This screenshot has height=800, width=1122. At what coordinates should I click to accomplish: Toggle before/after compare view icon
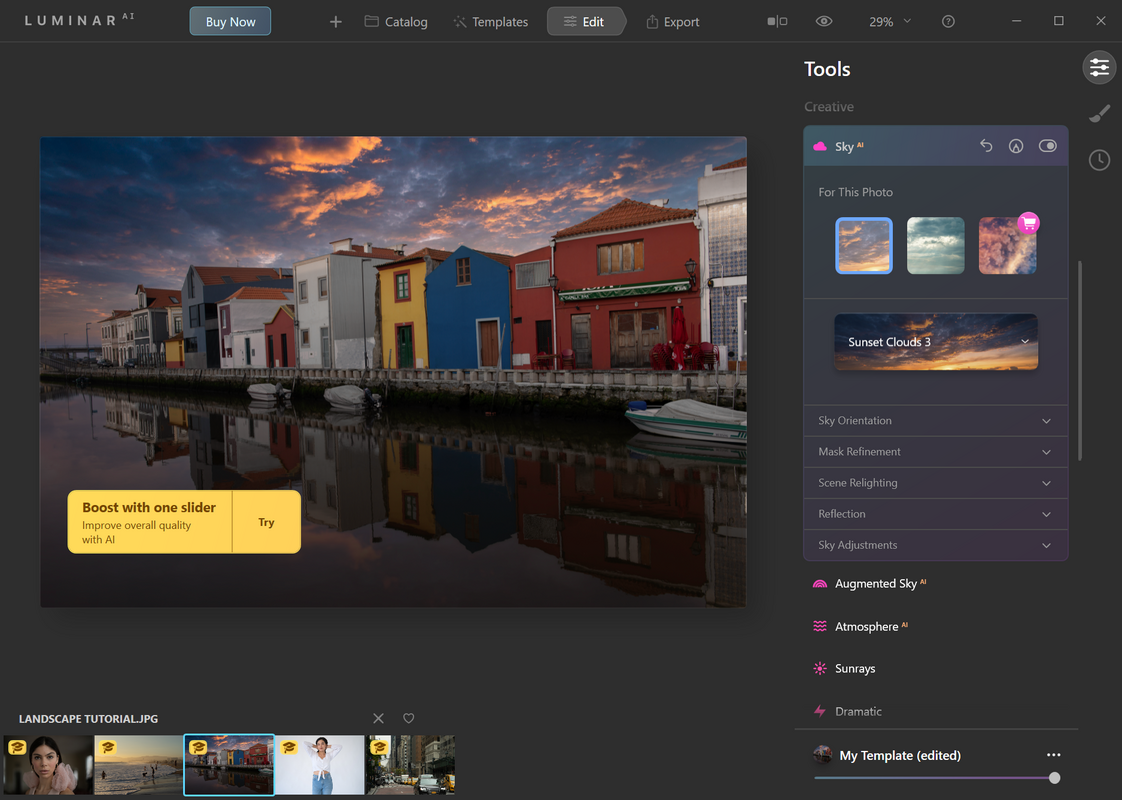point(777,21)
